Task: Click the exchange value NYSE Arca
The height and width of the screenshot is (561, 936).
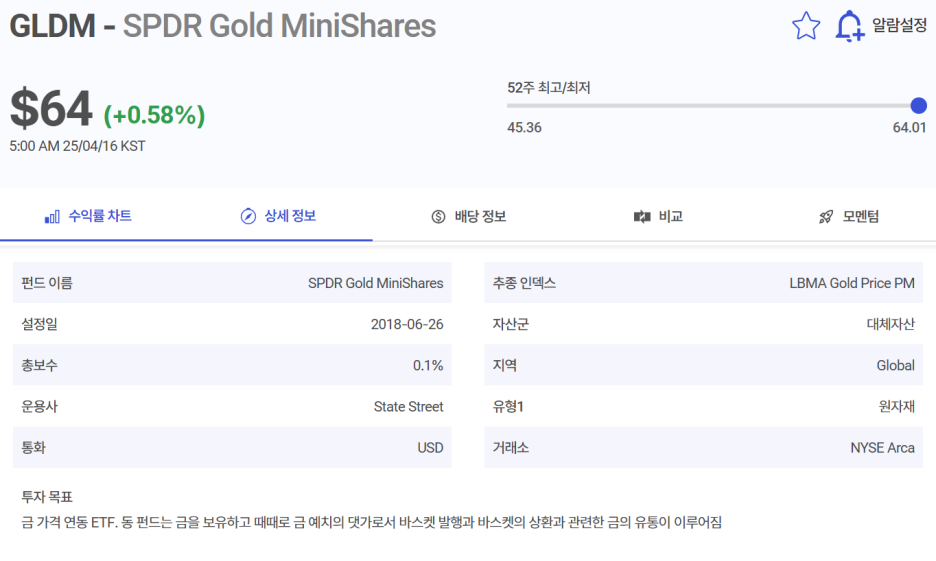Action: pyautogui.click(x=882, y=448)
